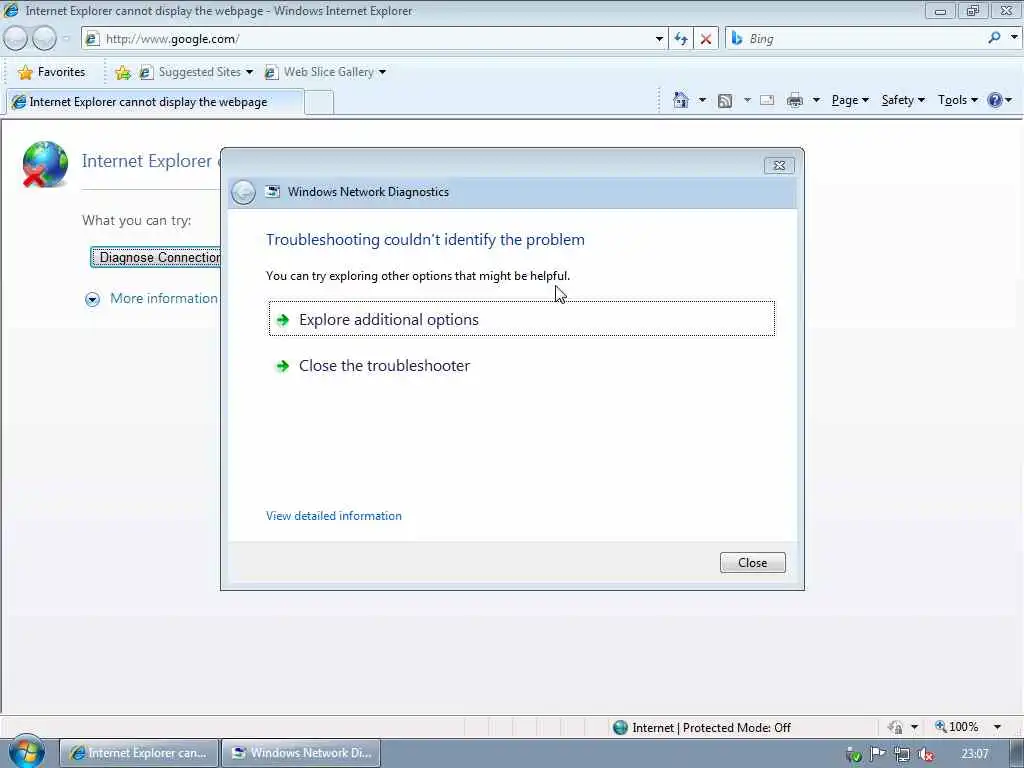1024x768 pixels.
Task: Click the network icon in system tray
Action: tap(902, 754)
